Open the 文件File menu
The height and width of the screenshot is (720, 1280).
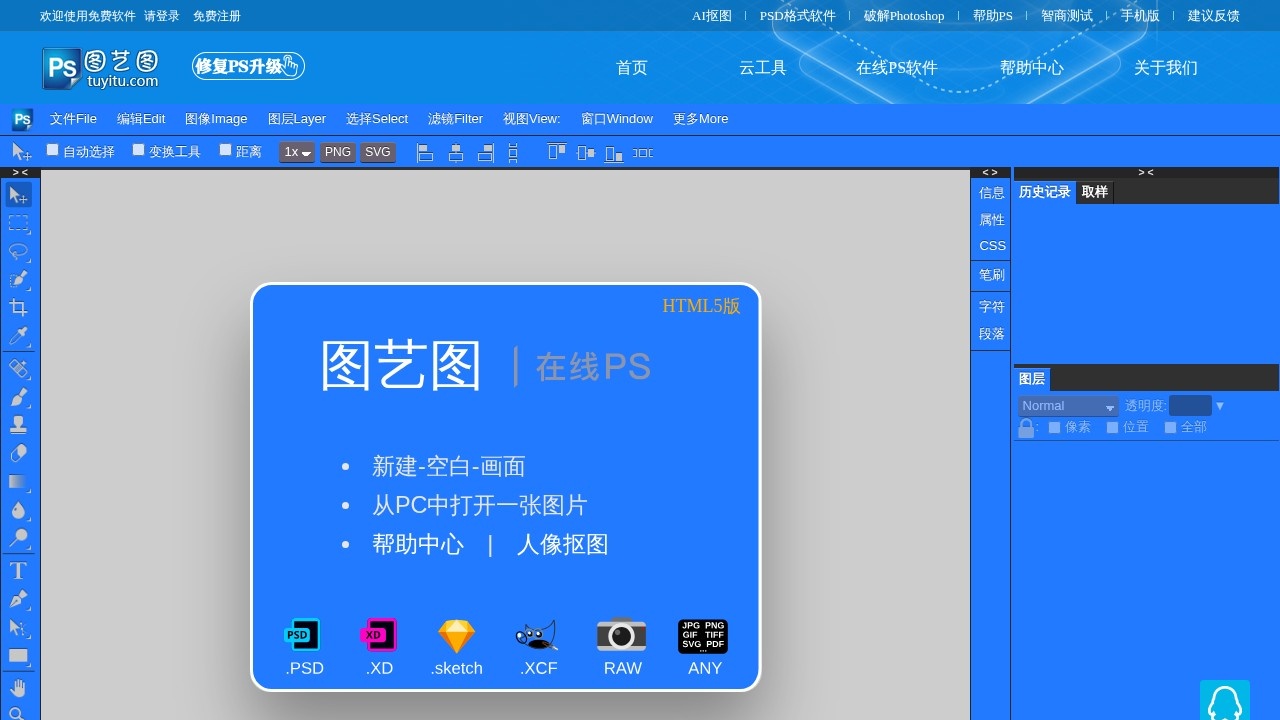click(73, 119)
